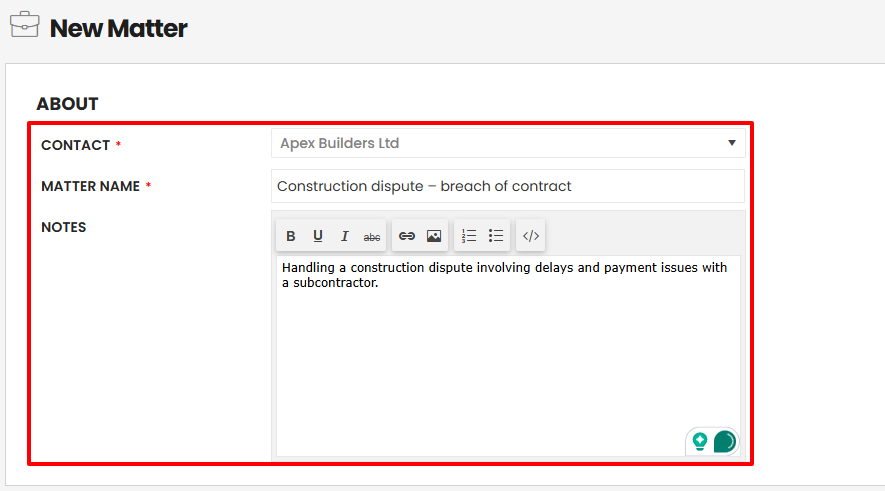This screenshot has height=491, width=885.
Task: Create a numbered list in notes
Action: click(x=468, y=236)
